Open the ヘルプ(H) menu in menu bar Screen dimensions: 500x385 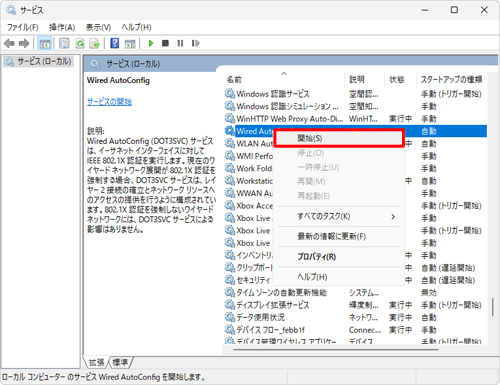point(136,27)
